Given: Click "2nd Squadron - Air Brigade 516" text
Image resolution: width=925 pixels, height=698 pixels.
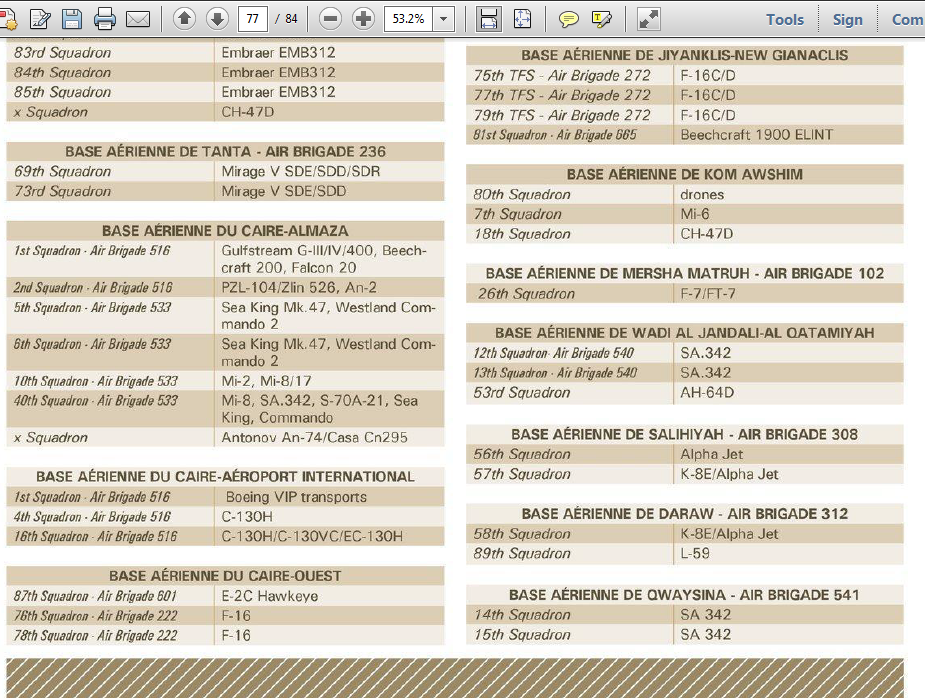Looking at the screenshot, I should click(x=93, y=287).
